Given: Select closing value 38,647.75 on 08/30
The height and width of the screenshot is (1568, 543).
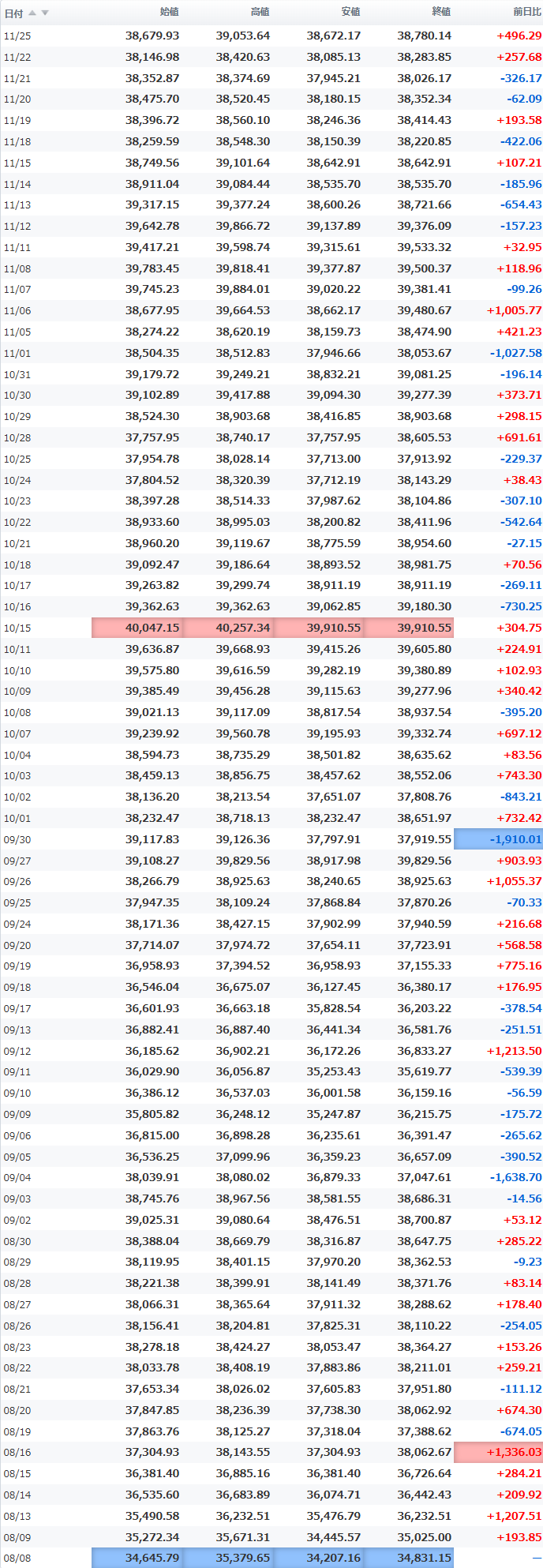Looking at the screenshot, I should [x=425, y=1242].
